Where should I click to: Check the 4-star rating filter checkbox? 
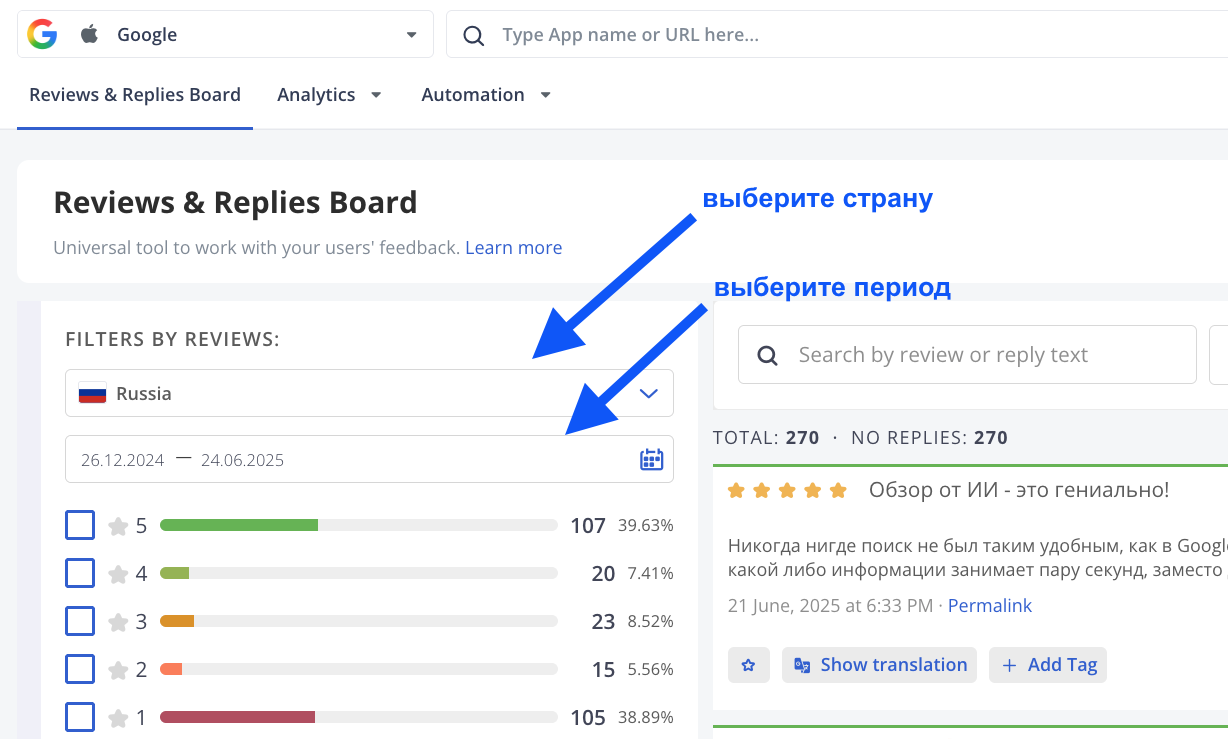80,573
